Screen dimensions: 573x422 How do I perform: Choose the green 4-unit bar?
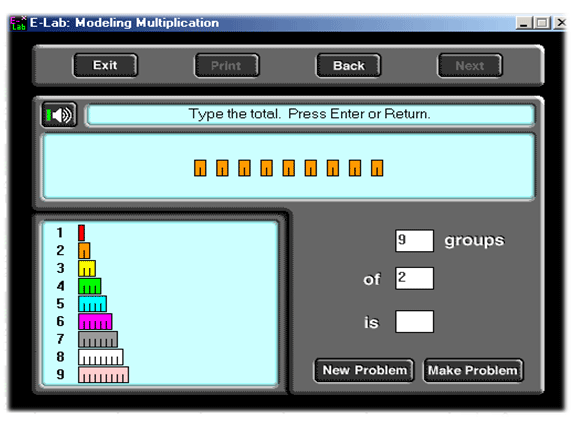coord(90,286)
